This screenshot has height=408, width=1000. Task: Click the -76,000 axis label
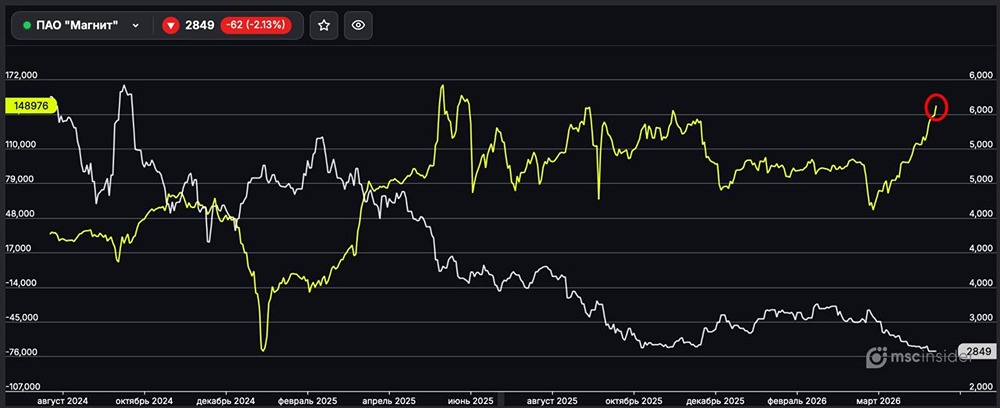22,353
